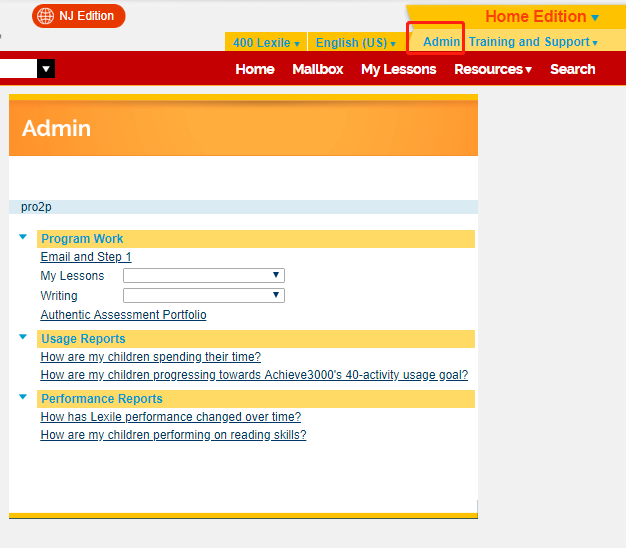Open 'How are my children performing on reading skills?'

pyautogui.click(x=173, y=434)
